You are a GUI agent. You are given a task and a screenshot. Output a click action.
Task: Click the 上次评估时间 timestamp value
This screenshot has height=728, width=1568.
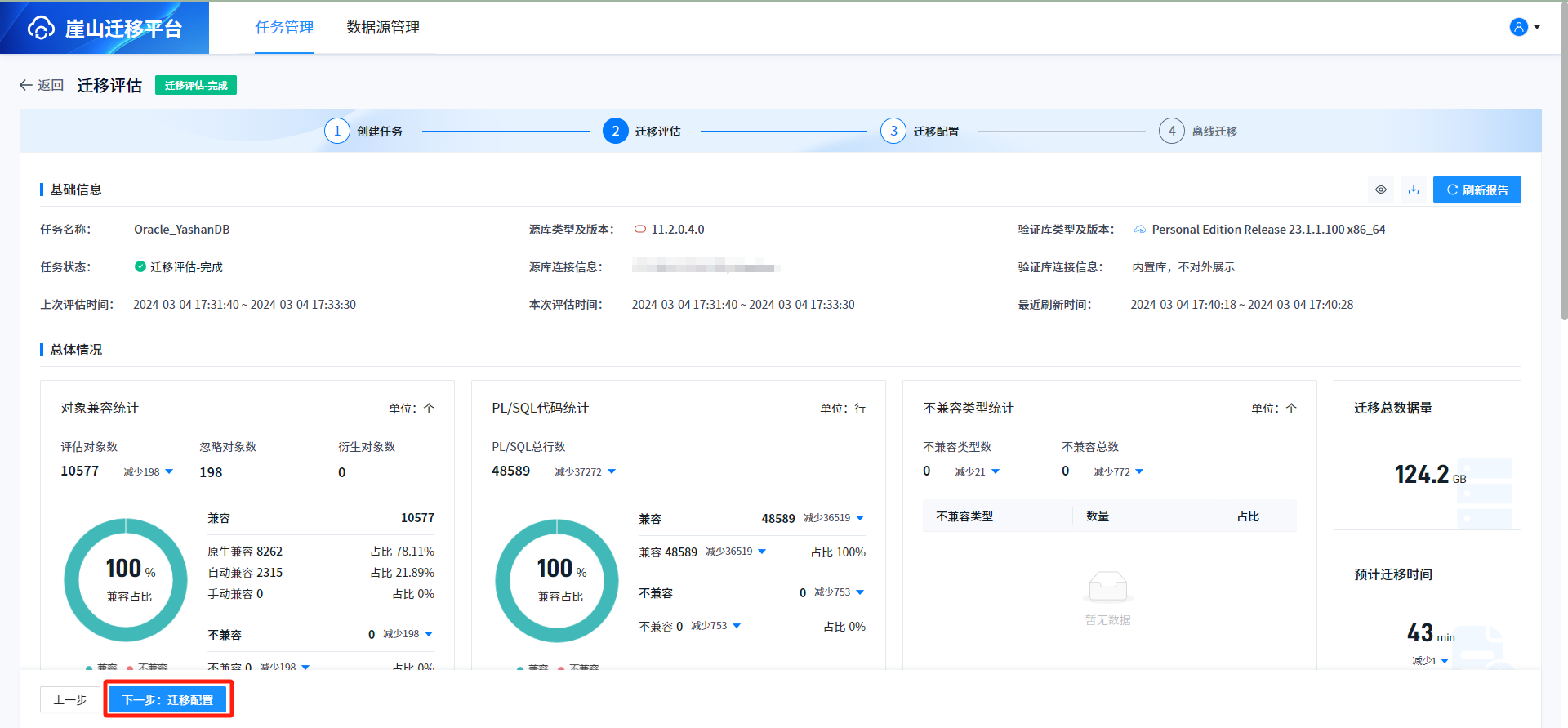244,305
